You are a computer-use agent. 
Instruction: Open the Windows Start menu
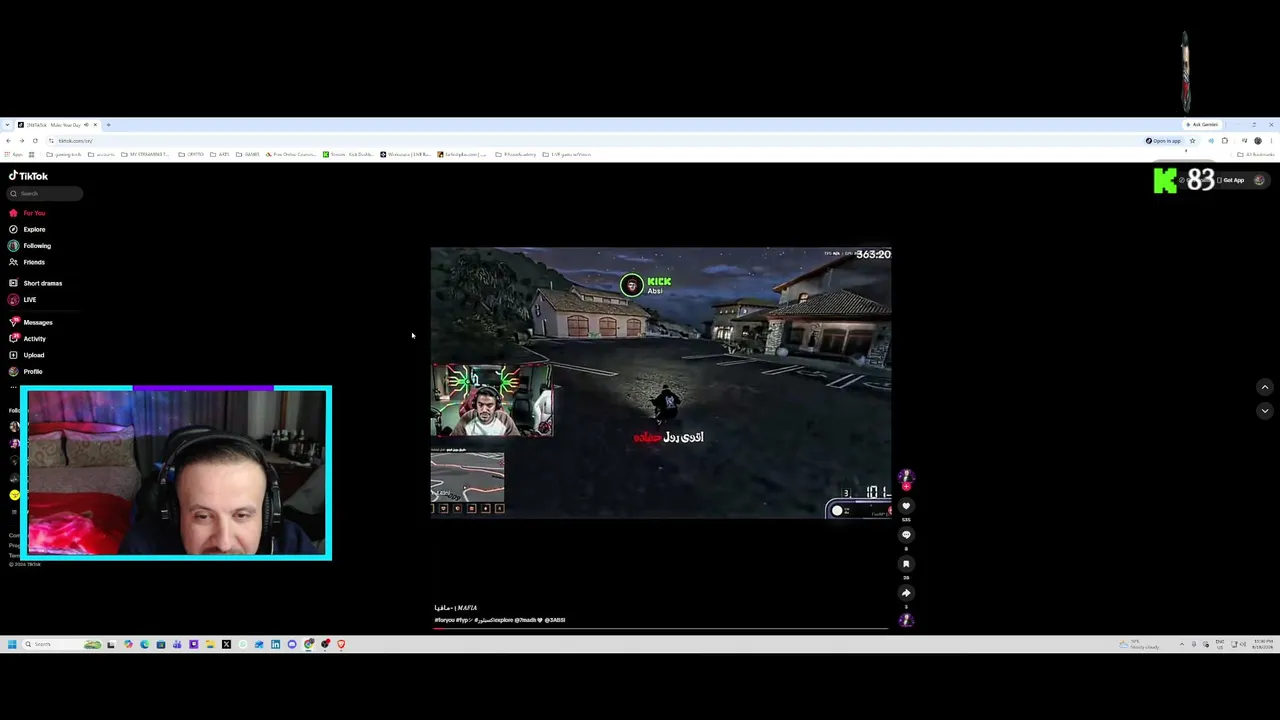[x=12, y=645]
